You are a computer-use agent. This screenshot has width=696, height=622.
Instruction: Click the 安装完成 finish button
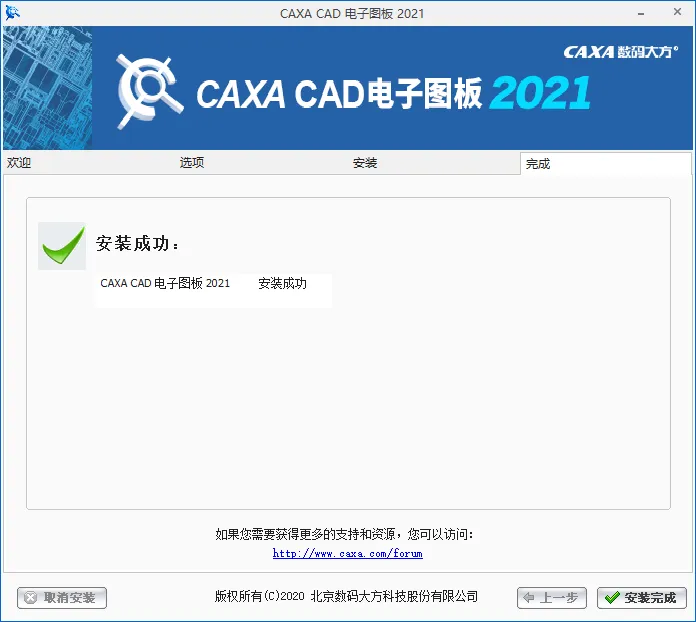pos(641,598)
